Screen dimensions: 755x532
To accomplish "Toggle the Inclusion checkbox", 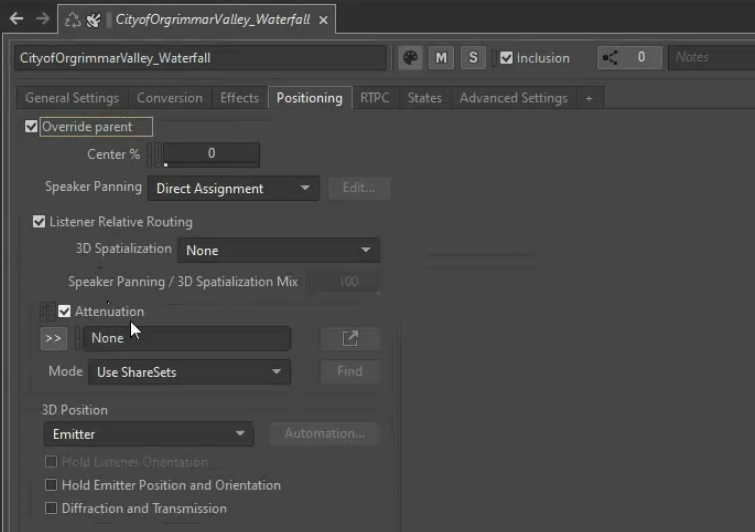I will [506, 58].
